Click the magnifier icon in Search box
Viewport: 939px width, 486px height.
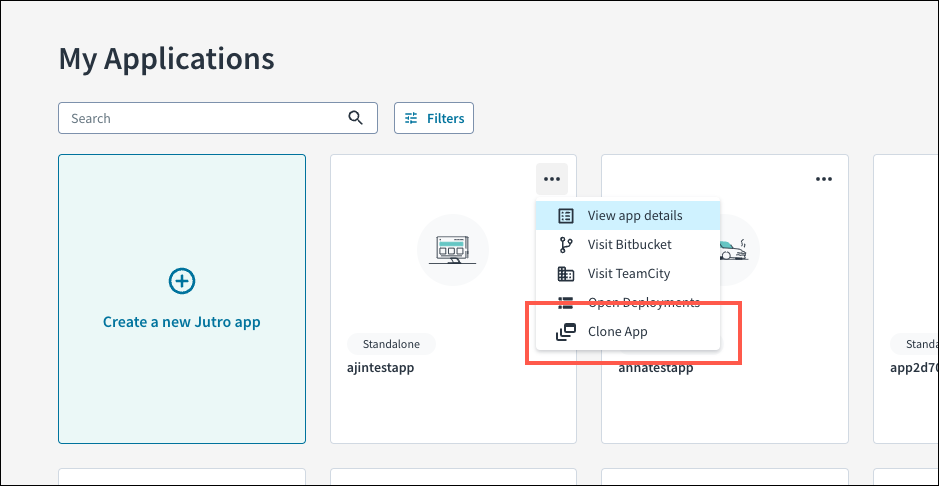coord(355,118)
